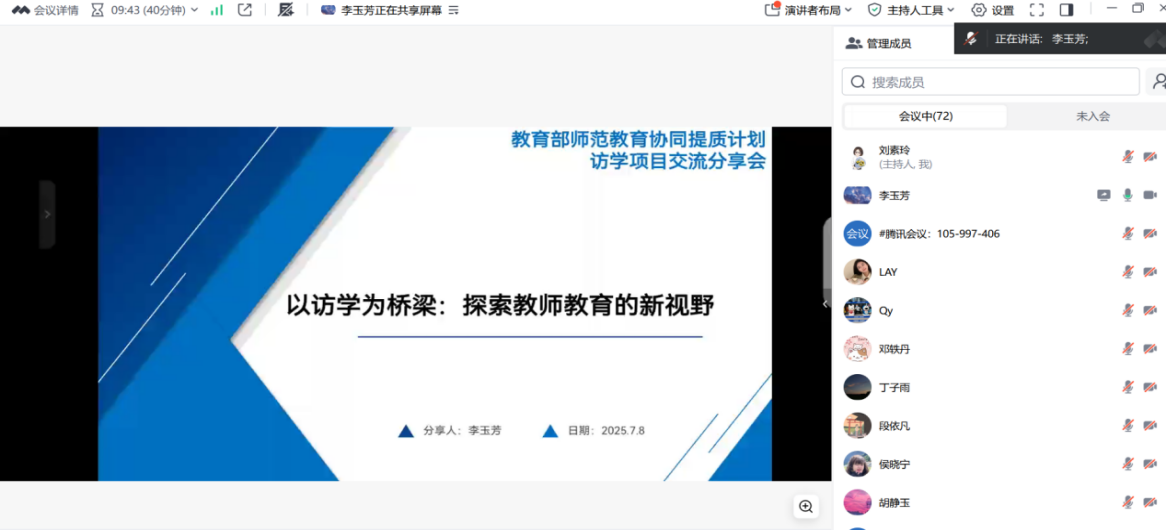Image resolution: width=1166 pixels, height=530 pixels.
Task: Select the 会议中(72) tab
Action: tap(925, 116)
